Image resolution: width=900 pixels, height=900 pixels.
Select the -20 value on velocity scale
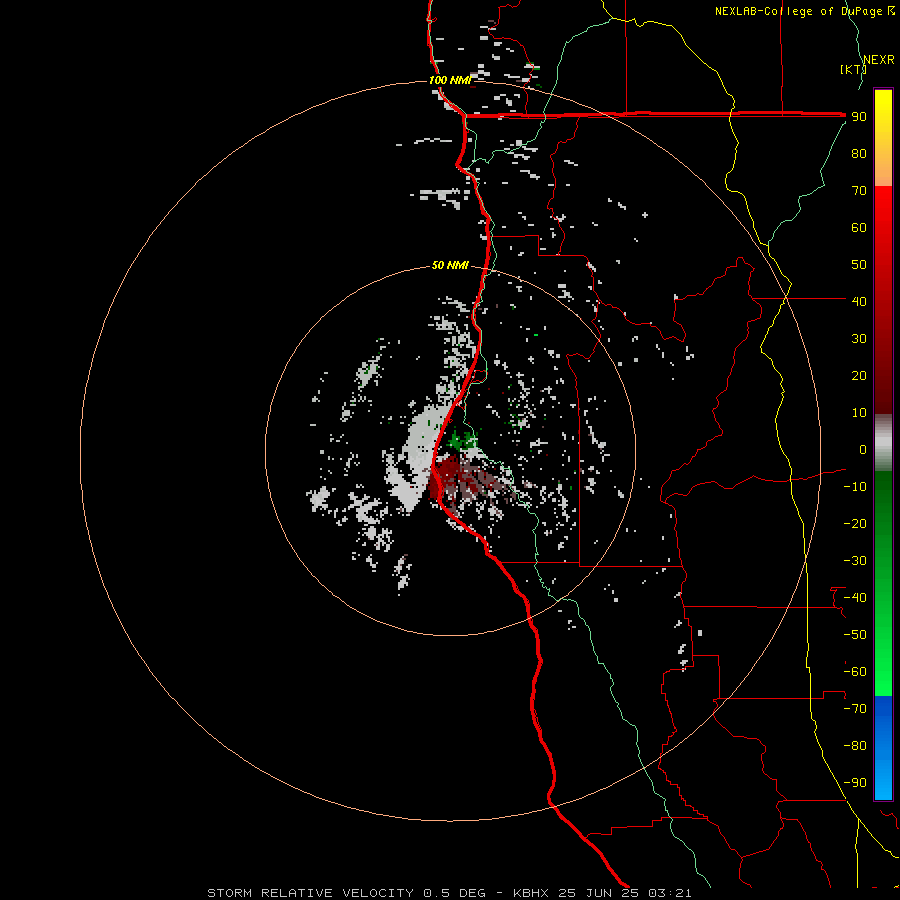click(x=855, y=523)
